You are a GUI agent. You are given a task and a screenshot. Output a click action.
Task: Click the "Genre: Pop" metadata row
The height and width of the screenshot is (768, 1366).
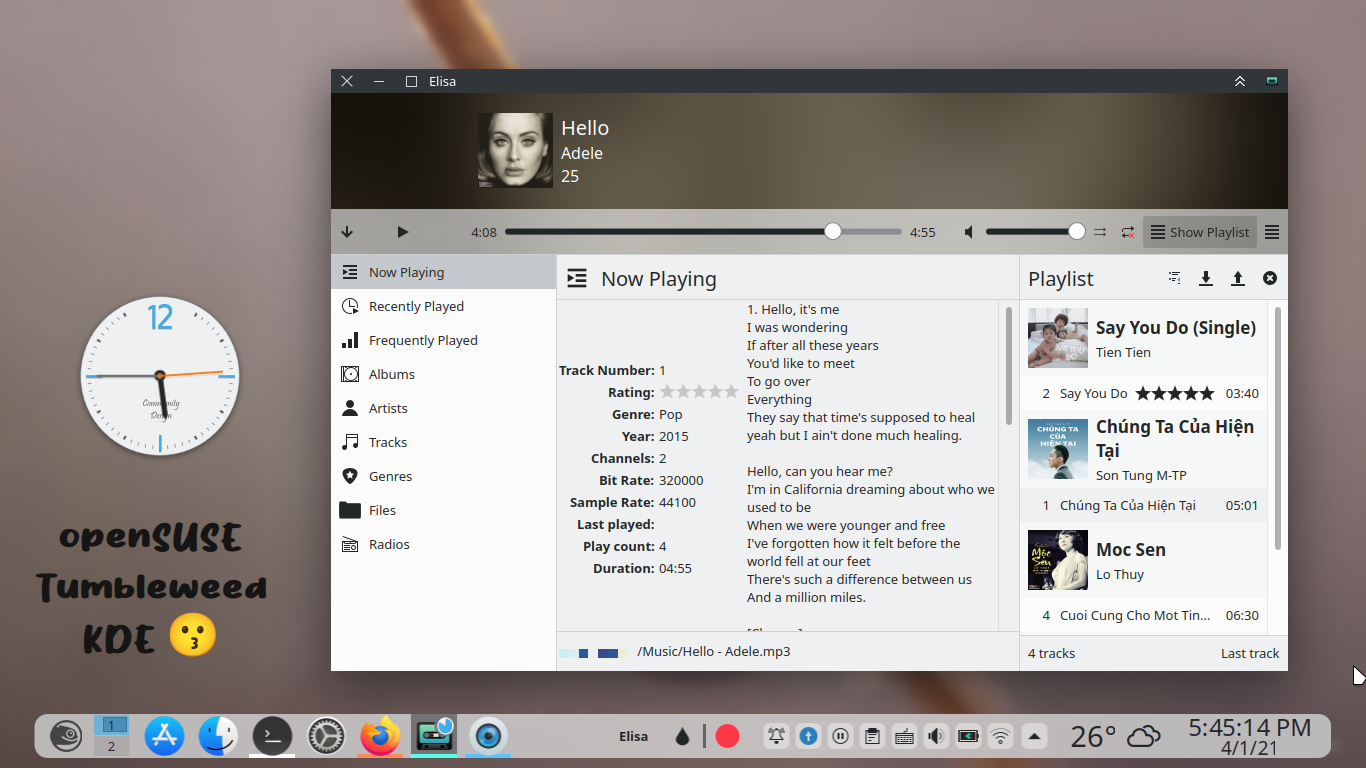pyautogui.click(x=647, y=414)
